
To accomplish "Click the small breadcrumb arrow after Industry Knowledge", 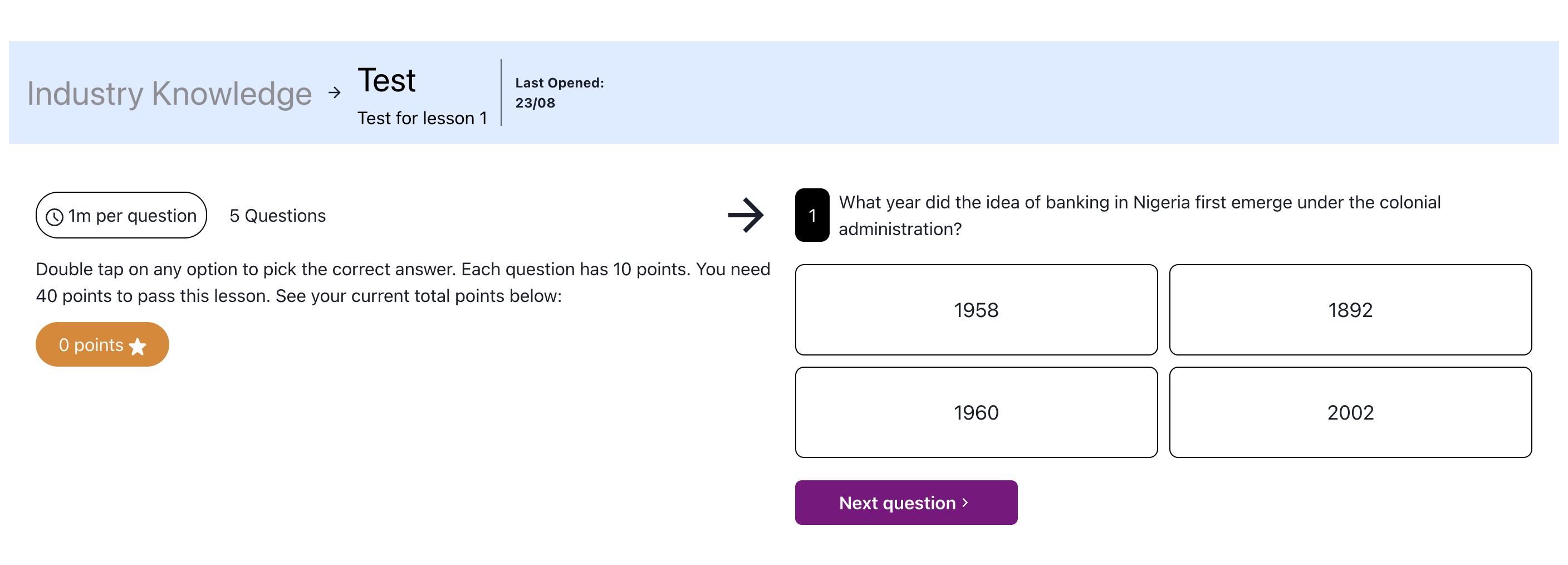I will [x=334, y=92].
